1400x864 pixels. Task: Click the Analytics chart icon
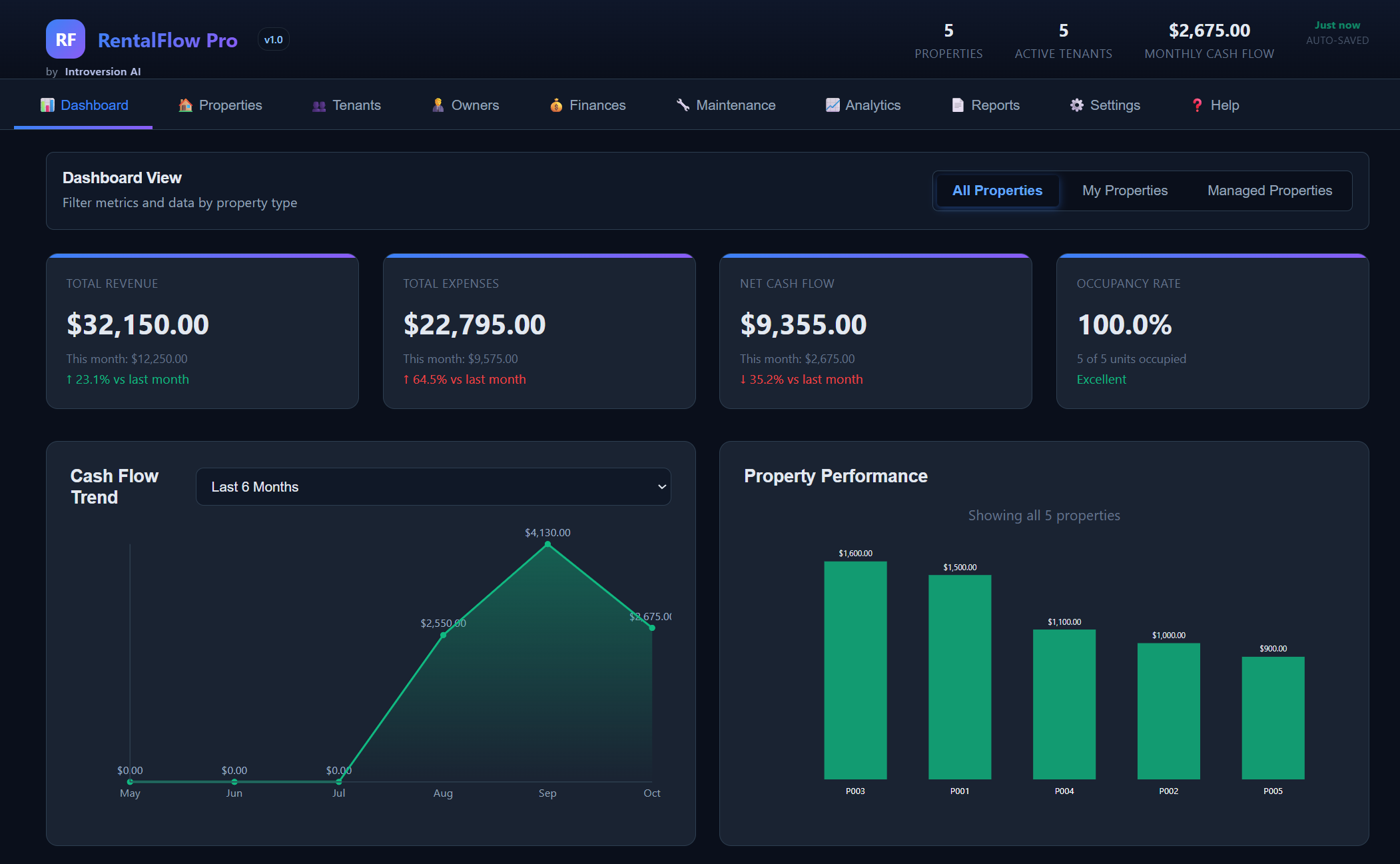tap(832, 105)
